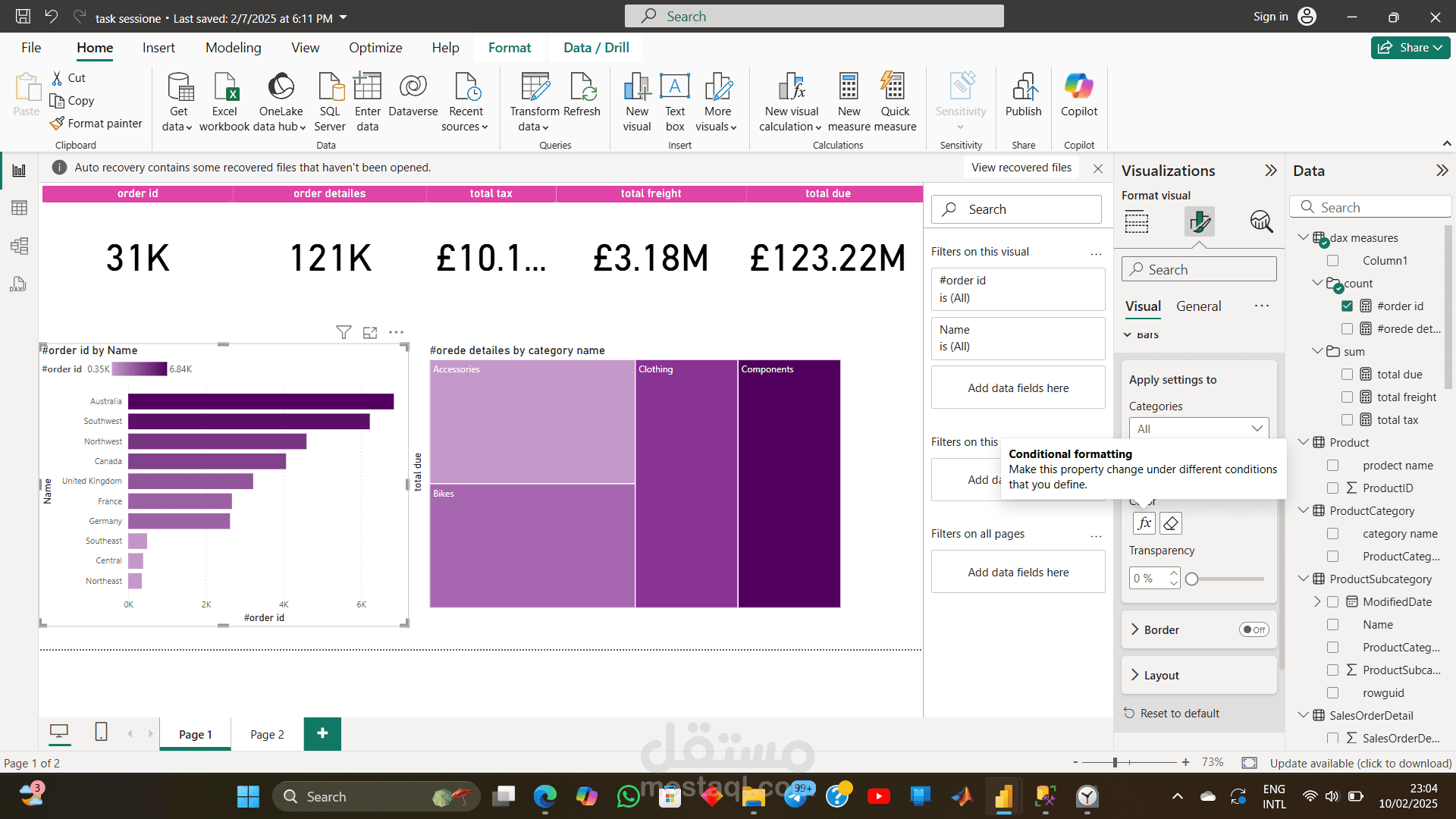Screen dimensions: 1456x819
Task: Open the Data / Drill tab
Action: tap(596, 48)
